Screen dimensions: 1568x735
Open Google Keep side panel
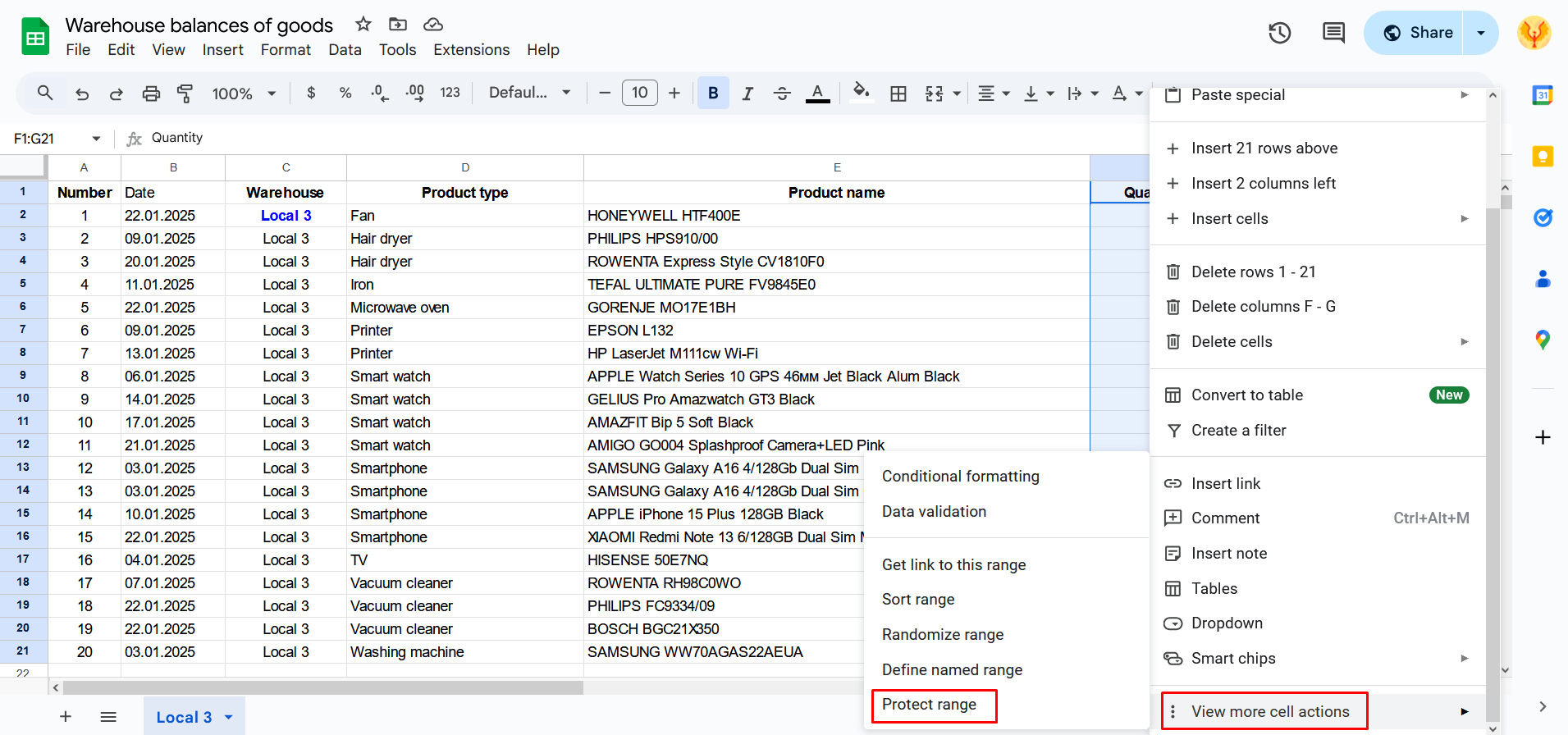click(x=1543, y=156)
